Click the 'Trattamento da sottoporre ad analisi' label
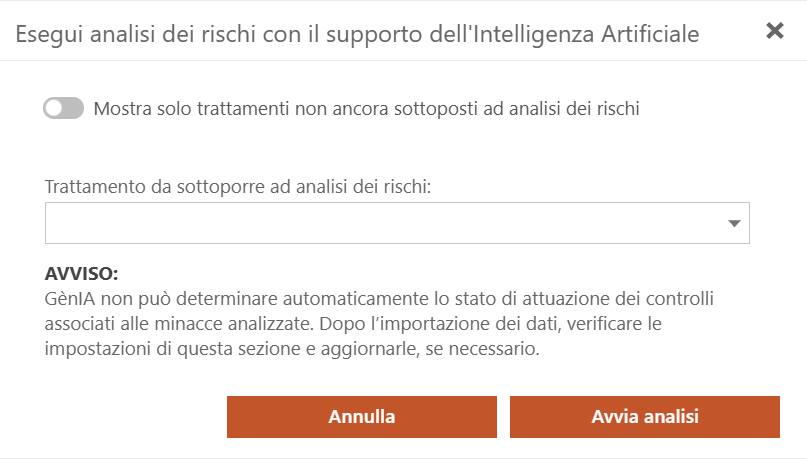Screen dimensions: 807x459 [238, 186]
